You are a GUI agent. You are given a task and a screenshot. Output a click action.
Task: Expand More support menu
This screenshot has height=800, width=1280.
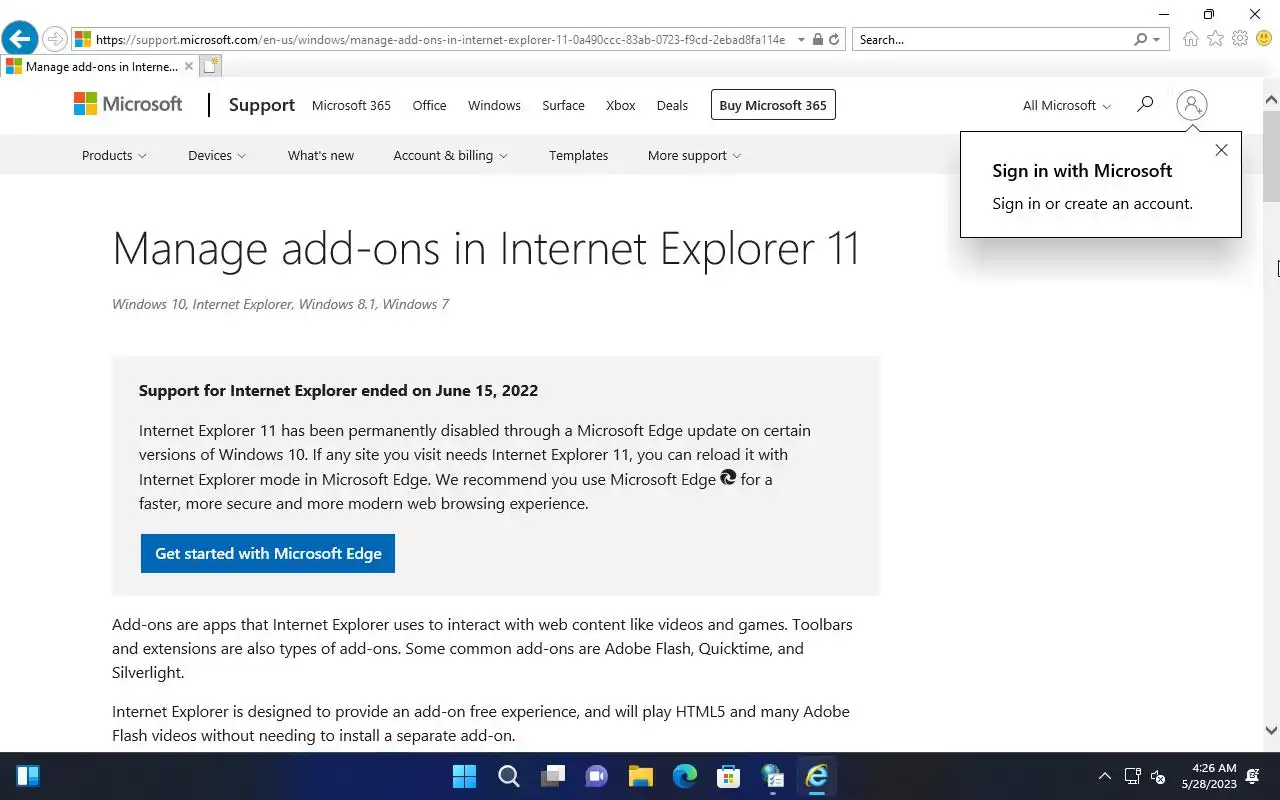coord(694,155)
